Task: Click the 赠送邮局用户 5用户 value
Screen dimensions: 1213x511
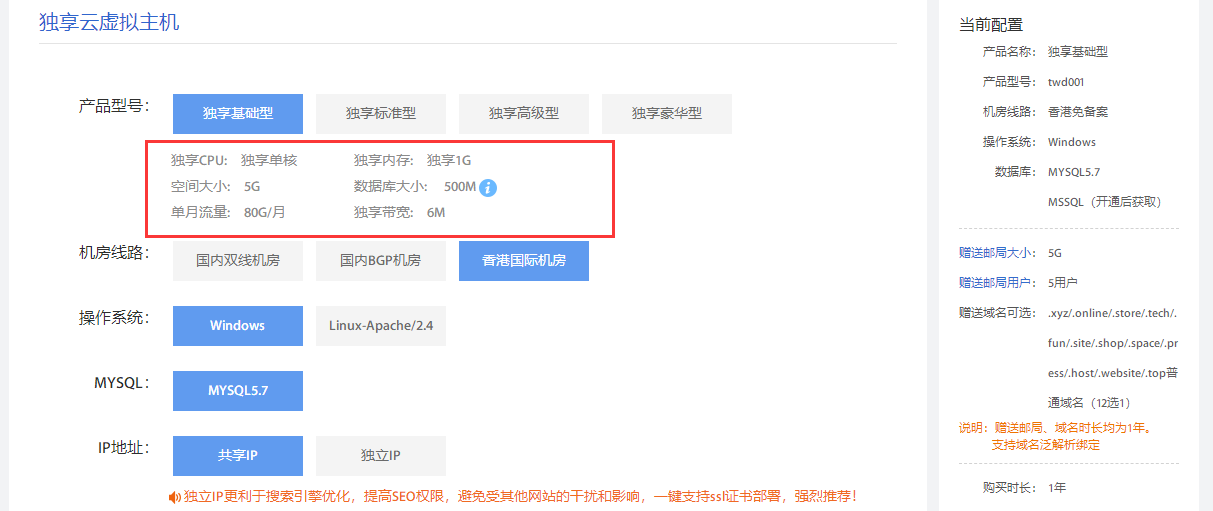Action: [x=1063, y=283]
